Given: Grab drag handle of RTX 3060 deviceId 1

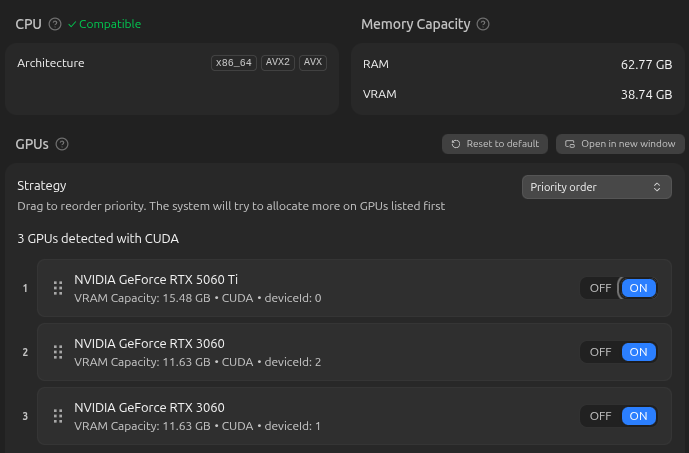Looking at the screenshot, I should point(58,416).
